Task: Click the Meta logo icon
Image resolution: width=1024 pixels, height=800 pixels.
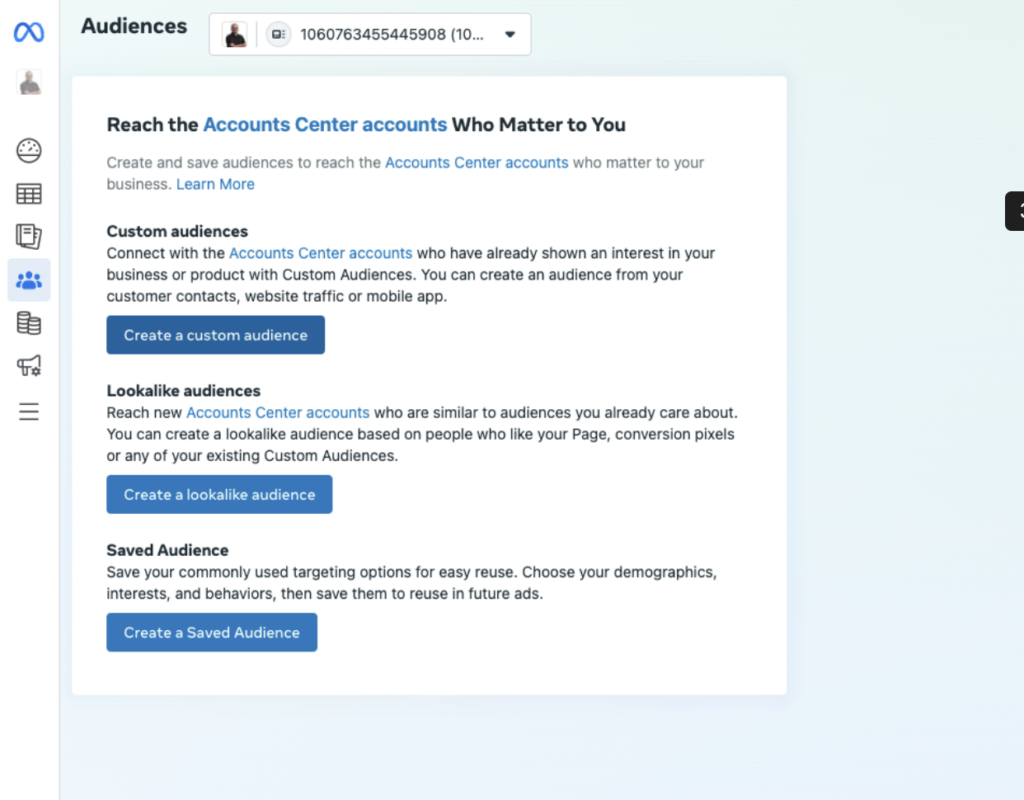Action: point(29,32)
